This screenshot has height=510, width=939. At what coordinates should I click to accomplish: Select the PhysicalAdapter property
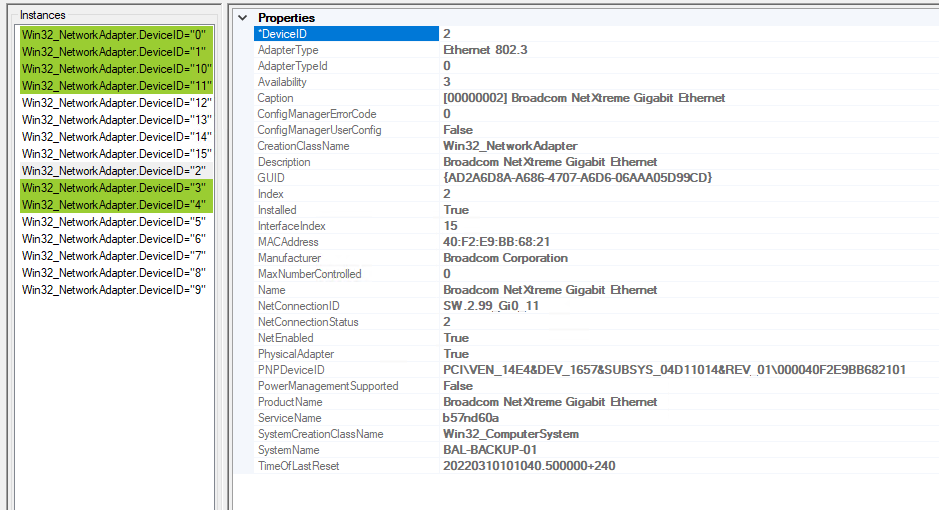296,354
